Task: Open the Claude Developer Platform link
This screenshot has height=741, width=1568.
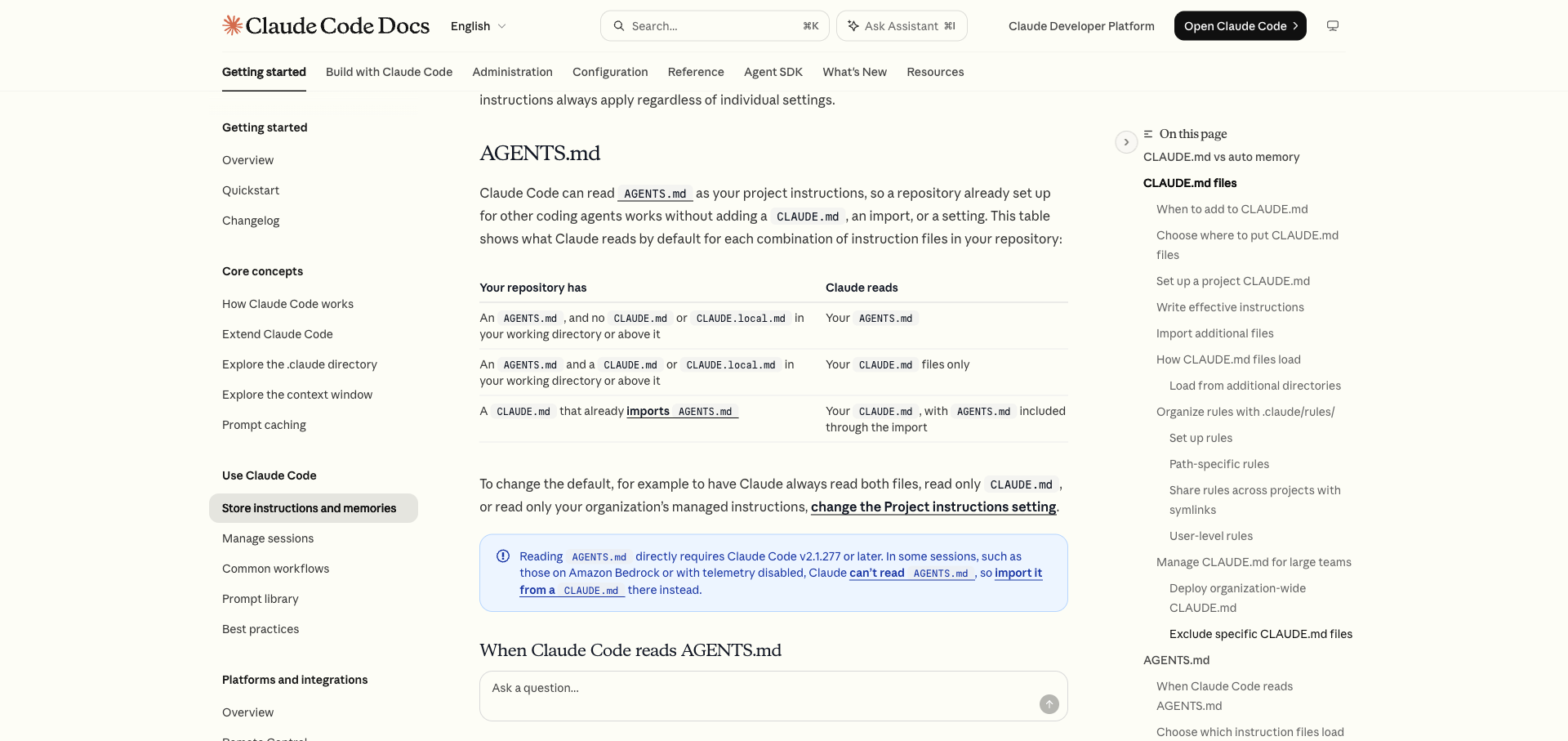Action: tap(1081, 26)
